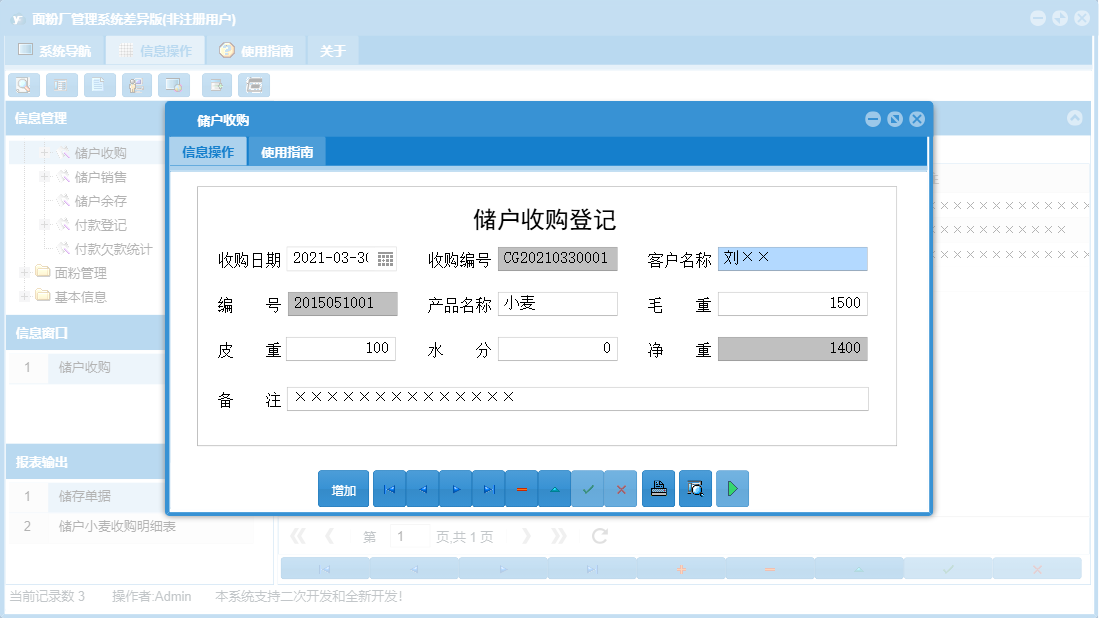Click the last toolbar icon for exiting system
Image resolution: width=1099 pixels, height=618 pixels.
254,85
